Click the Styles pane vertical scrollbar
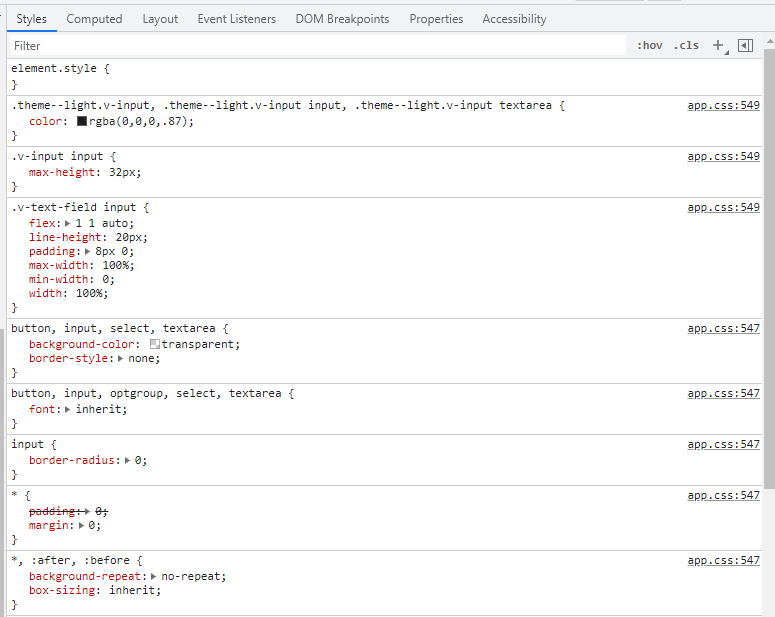 tap(768, 300)
